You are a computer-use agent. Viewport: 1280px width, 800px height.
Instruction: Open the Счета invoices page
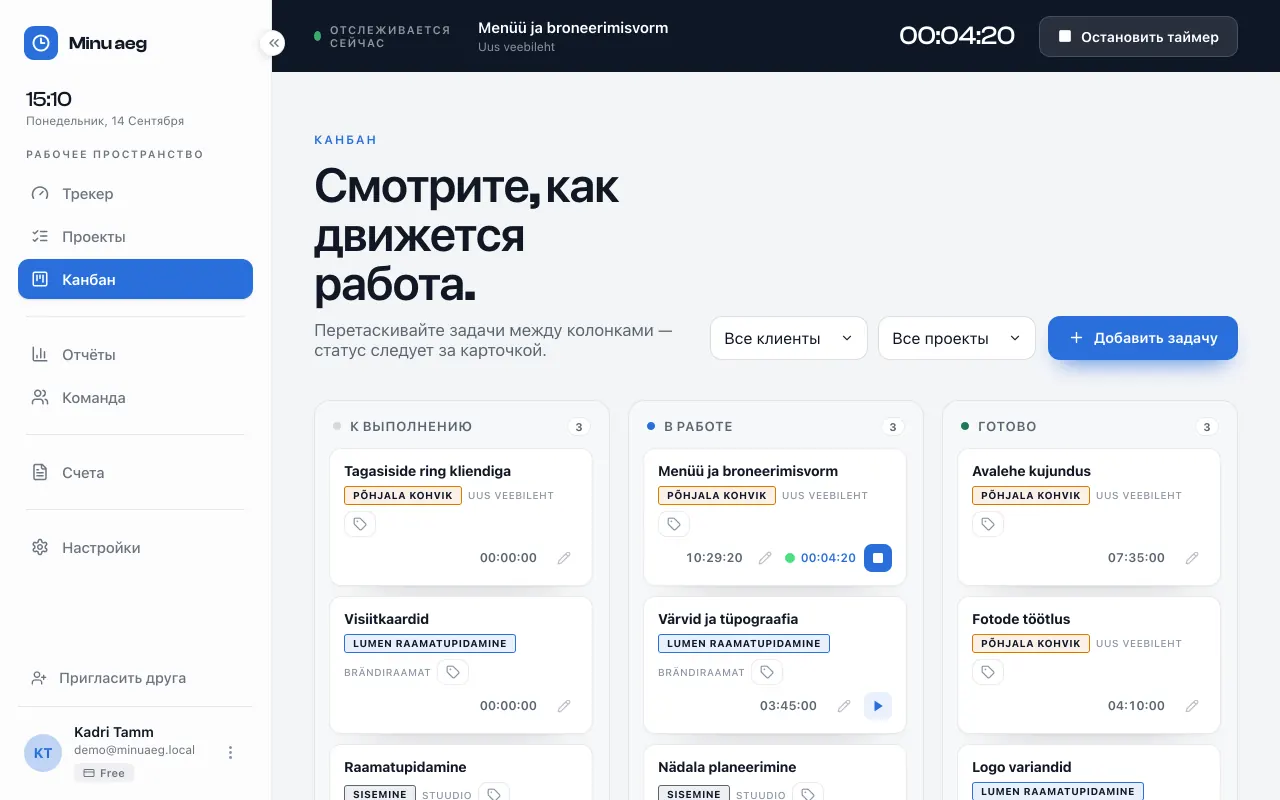135,473
